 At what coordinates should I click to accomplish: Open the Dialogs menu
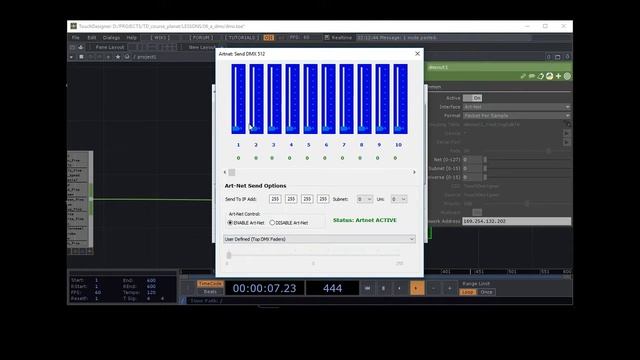coord(111,38)
